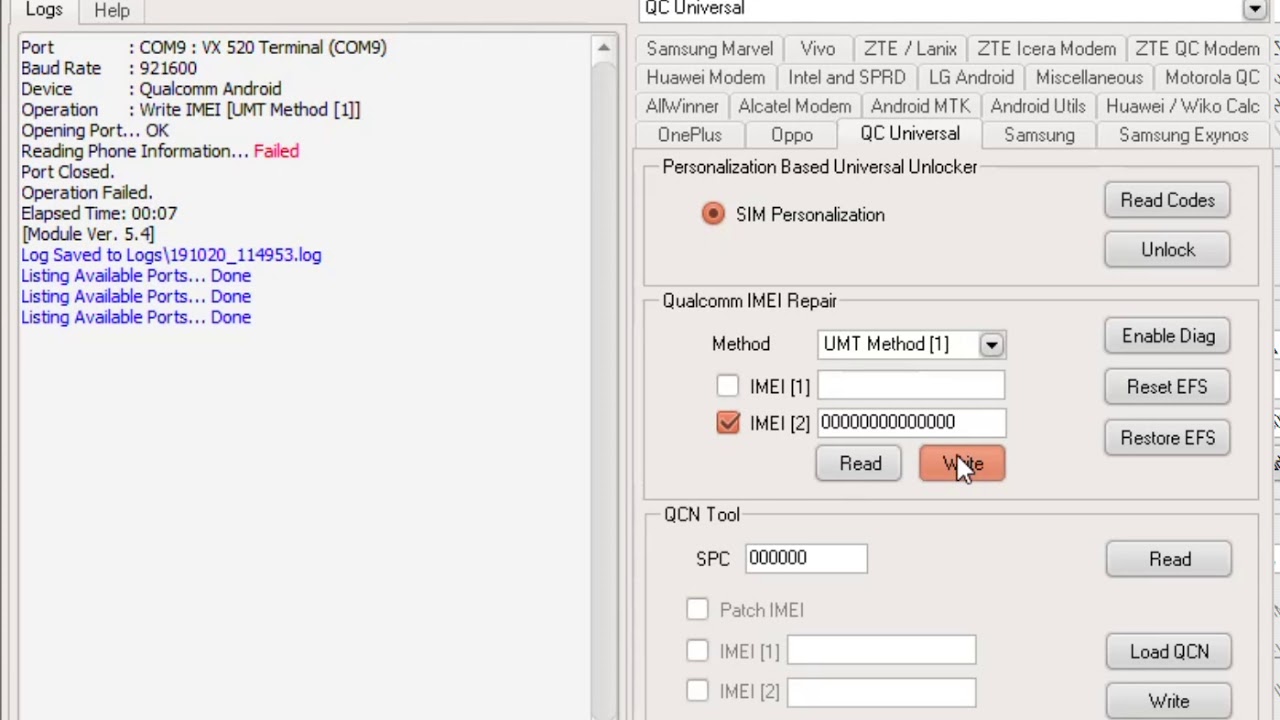The image size is (1280, 720).
Task: Click the Enable Diag button
Action: [1167, 336]
